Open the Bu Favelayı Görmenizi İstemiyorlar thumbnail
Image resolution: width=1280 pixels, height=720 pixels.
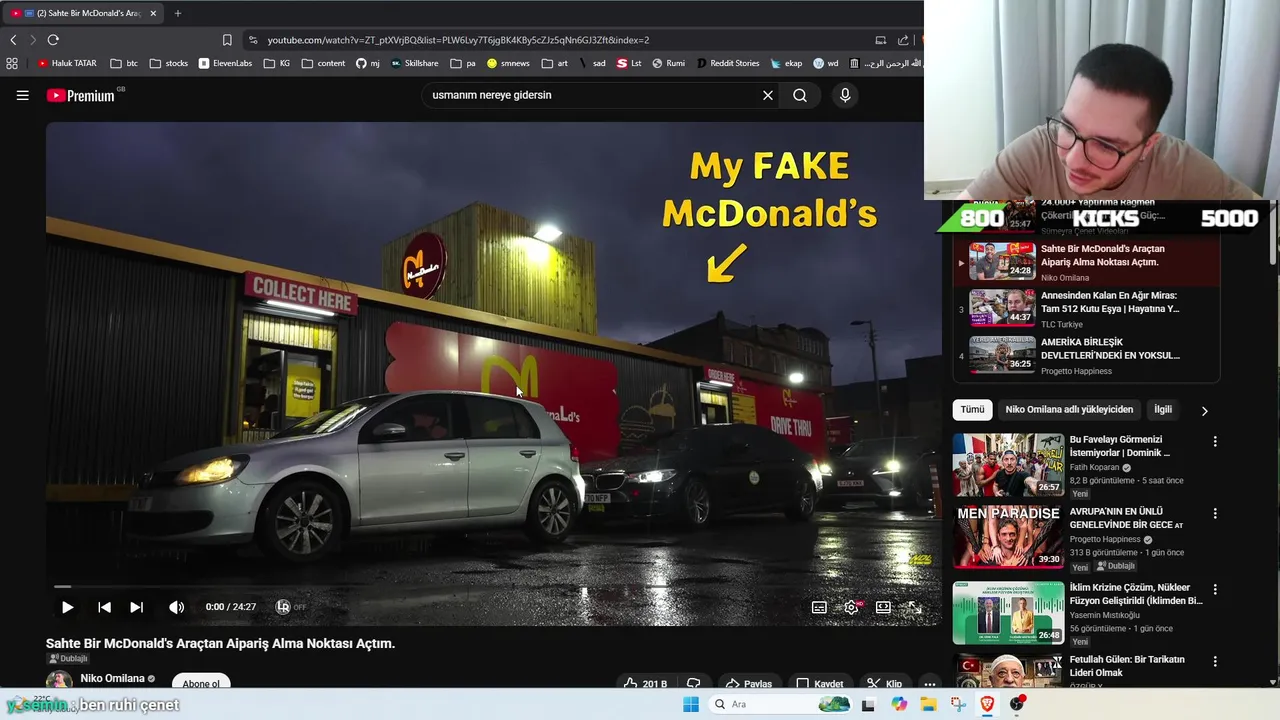pos(1008,465)
